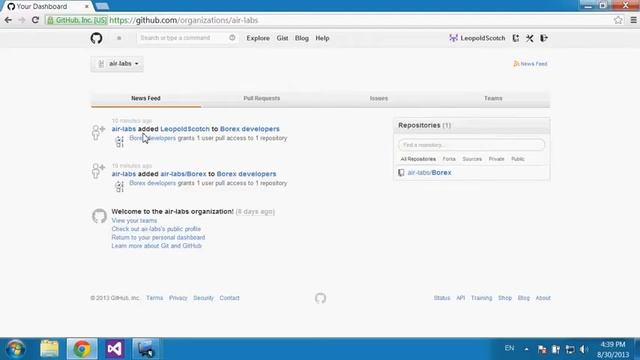Click Learn more about Git and GitHub
The image size is (640, 360).
coord(156,246)
